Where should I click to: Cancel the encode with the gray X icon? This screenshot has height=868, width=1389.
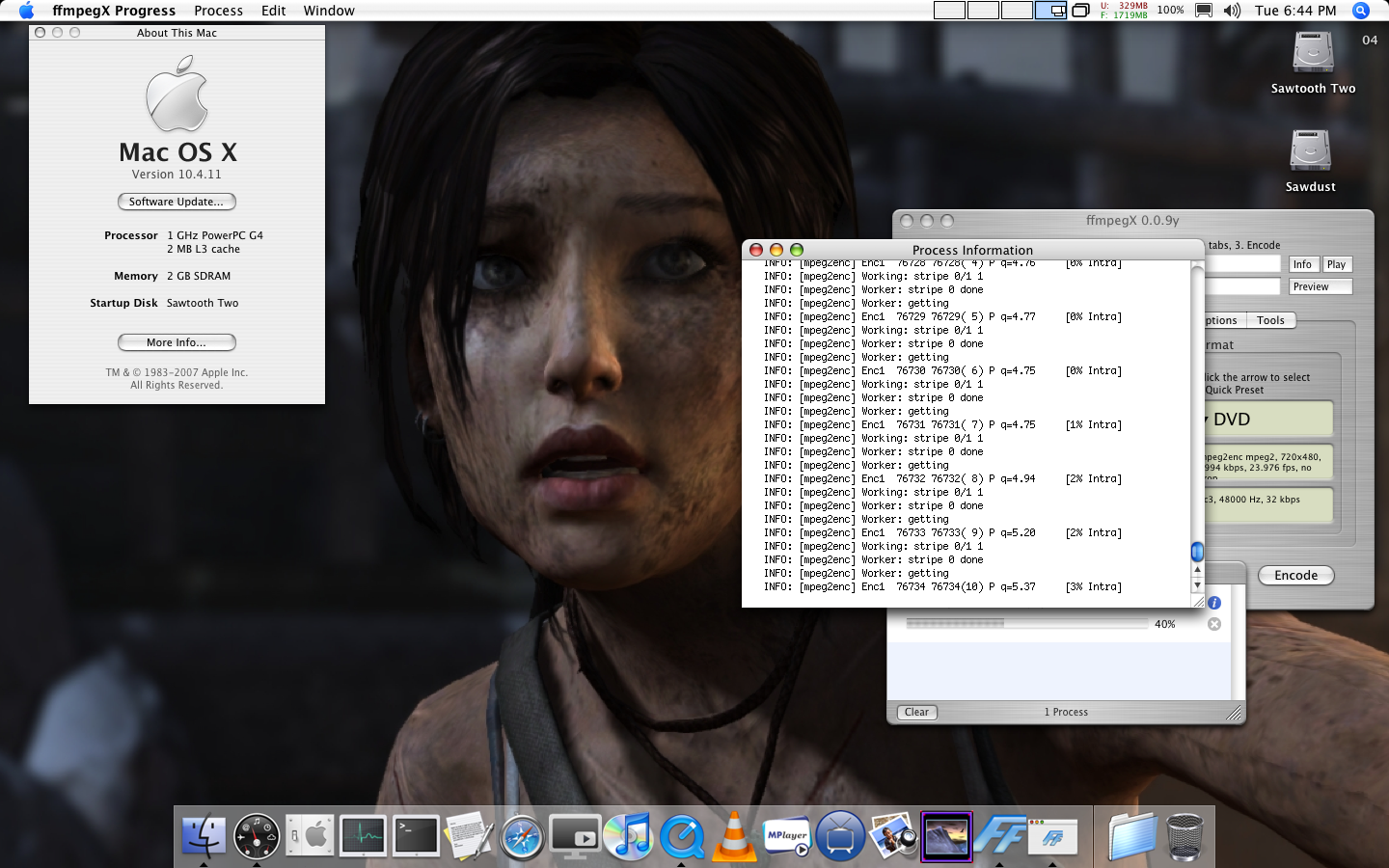[x=1214, y=624]
